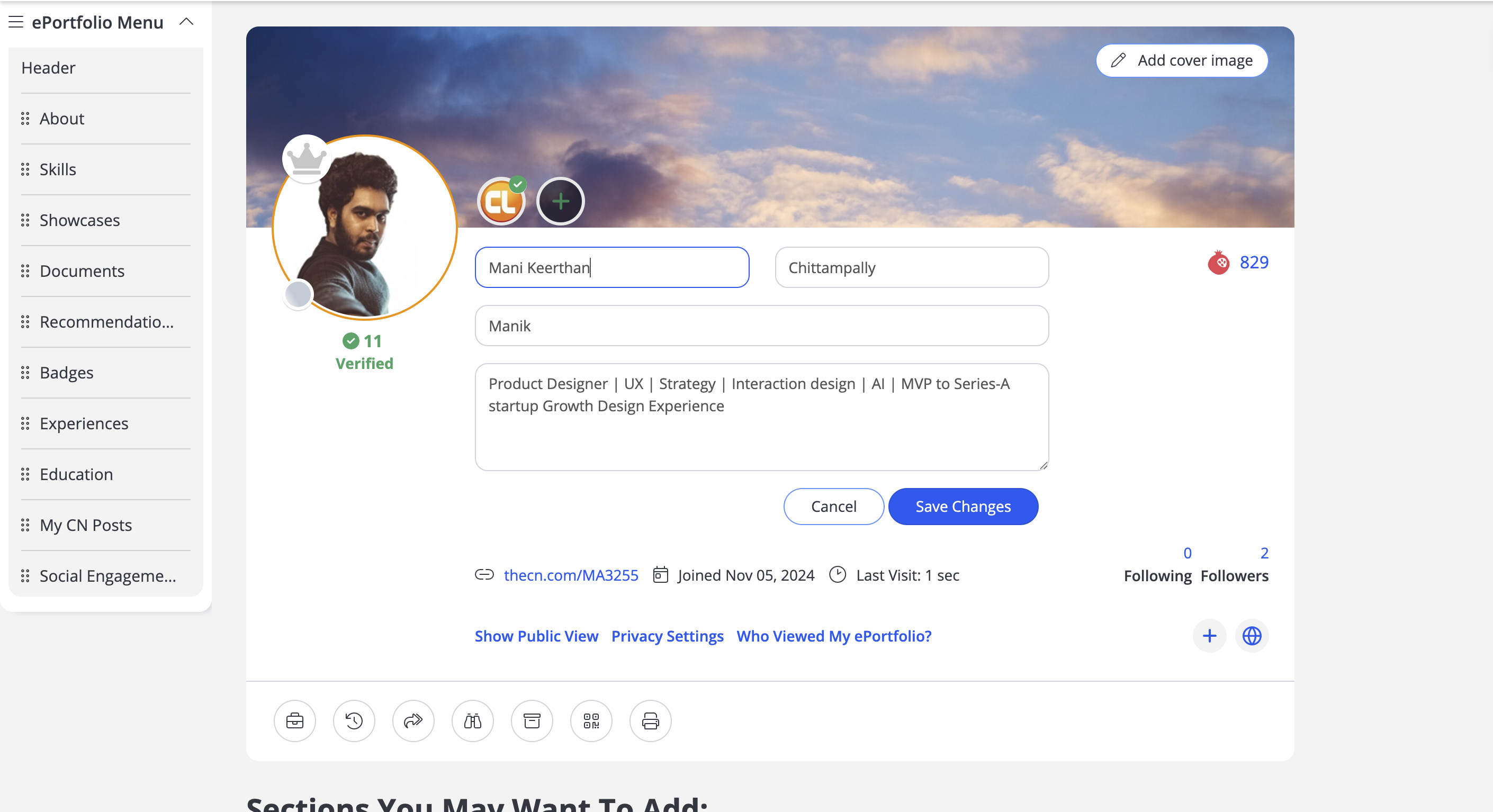Click the crown icon on profile photo

pos(306,158)
